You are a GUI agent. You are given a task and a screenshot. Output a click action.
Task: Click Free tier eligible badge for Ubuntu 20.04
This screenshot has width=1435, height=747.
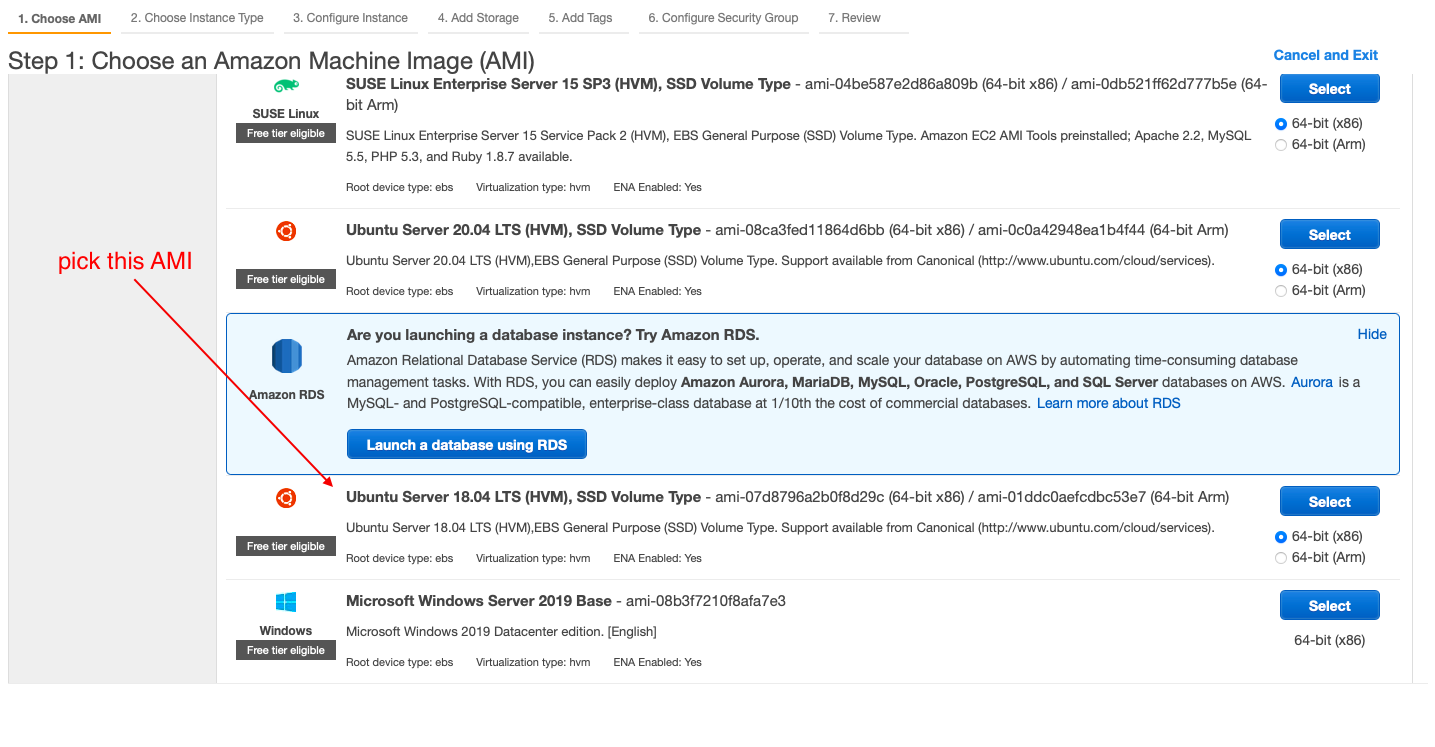tap(286, 279)
